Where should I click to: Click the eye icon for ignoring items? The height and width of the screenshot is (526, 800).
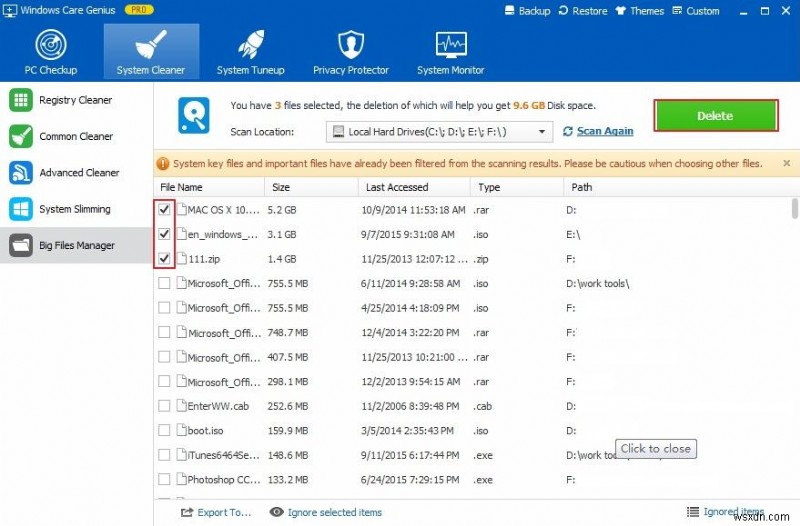pos(277,512)
